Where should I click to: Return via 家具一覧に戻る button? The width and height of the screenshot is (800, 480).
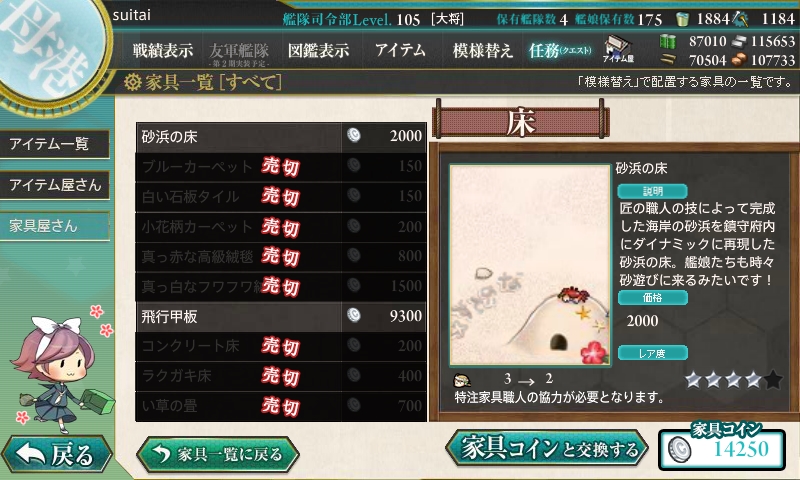[x=218, y=453]
